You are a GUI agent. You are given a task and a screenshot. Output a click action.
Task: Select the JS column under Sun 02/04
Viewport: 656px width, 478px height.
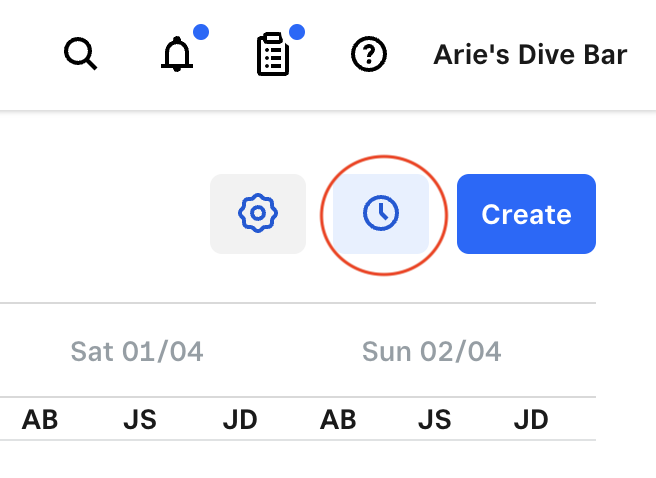point(435,420)
